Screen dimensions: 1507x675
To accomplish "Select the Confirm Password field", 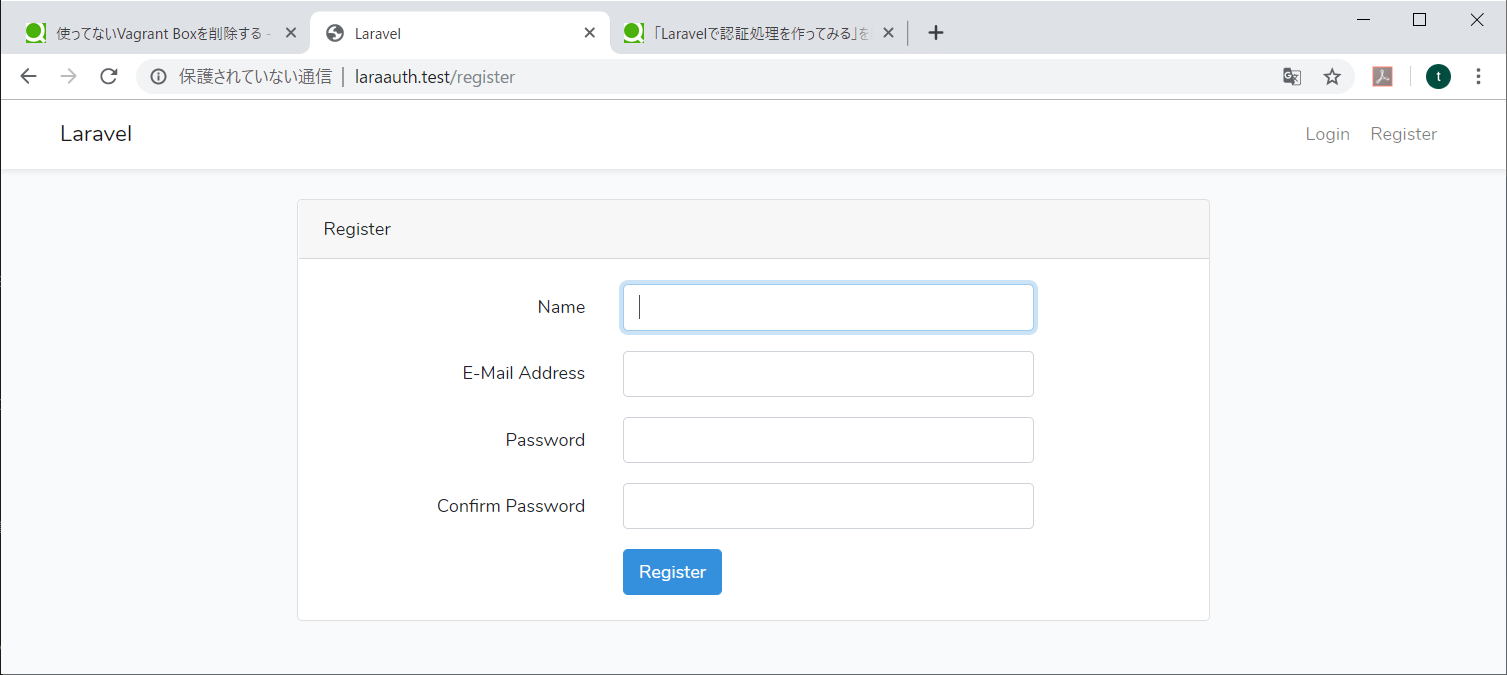I will (828, 506).
